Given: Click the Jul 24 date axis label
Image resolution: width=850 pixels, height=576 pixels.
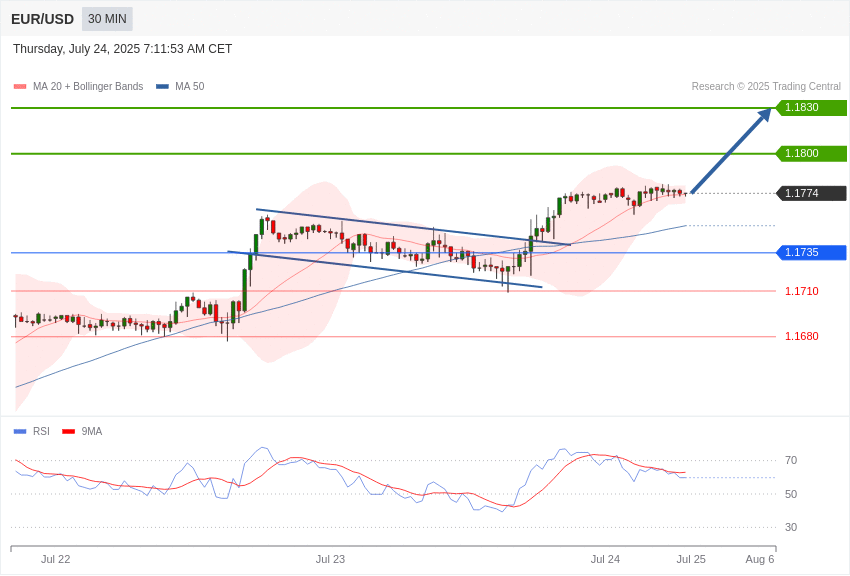Looking at the screenshot, I should 606,559.
